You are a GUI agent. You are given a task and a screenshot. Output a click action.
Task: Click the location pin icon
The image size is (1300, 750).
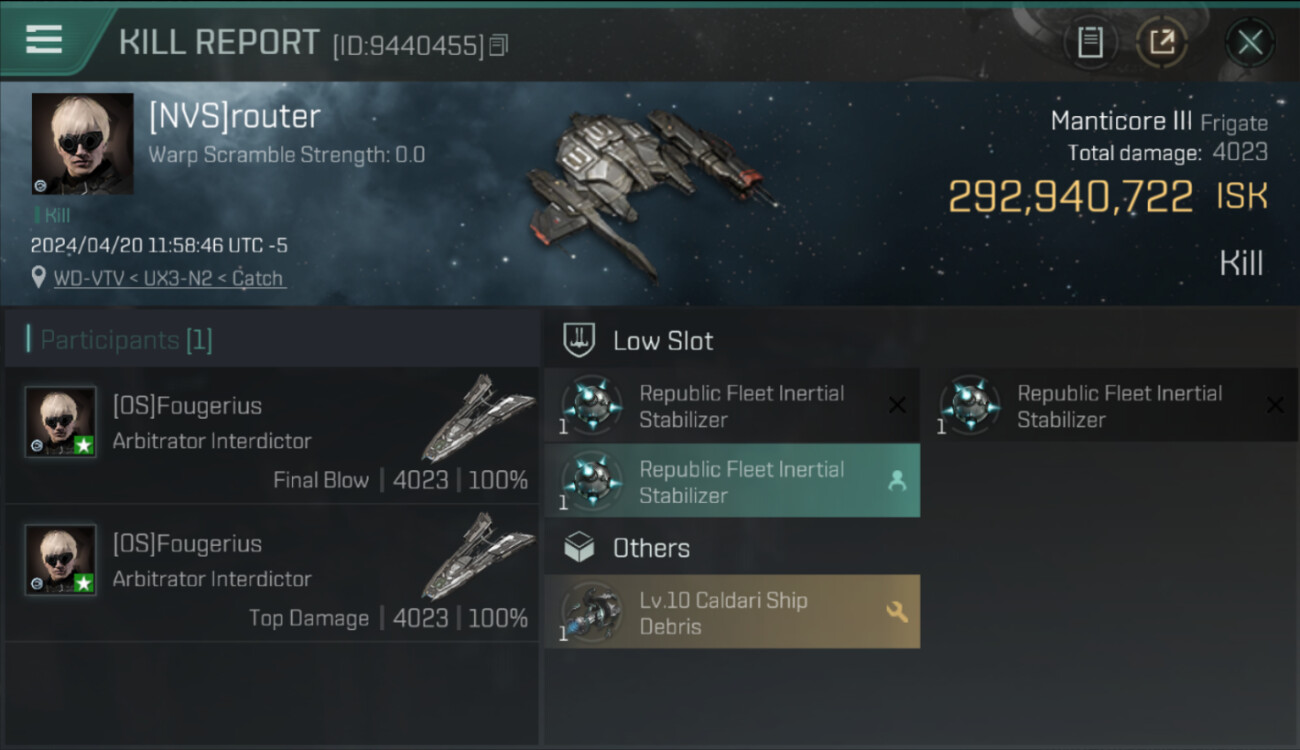pyautogui.click(x=38, y=278)
